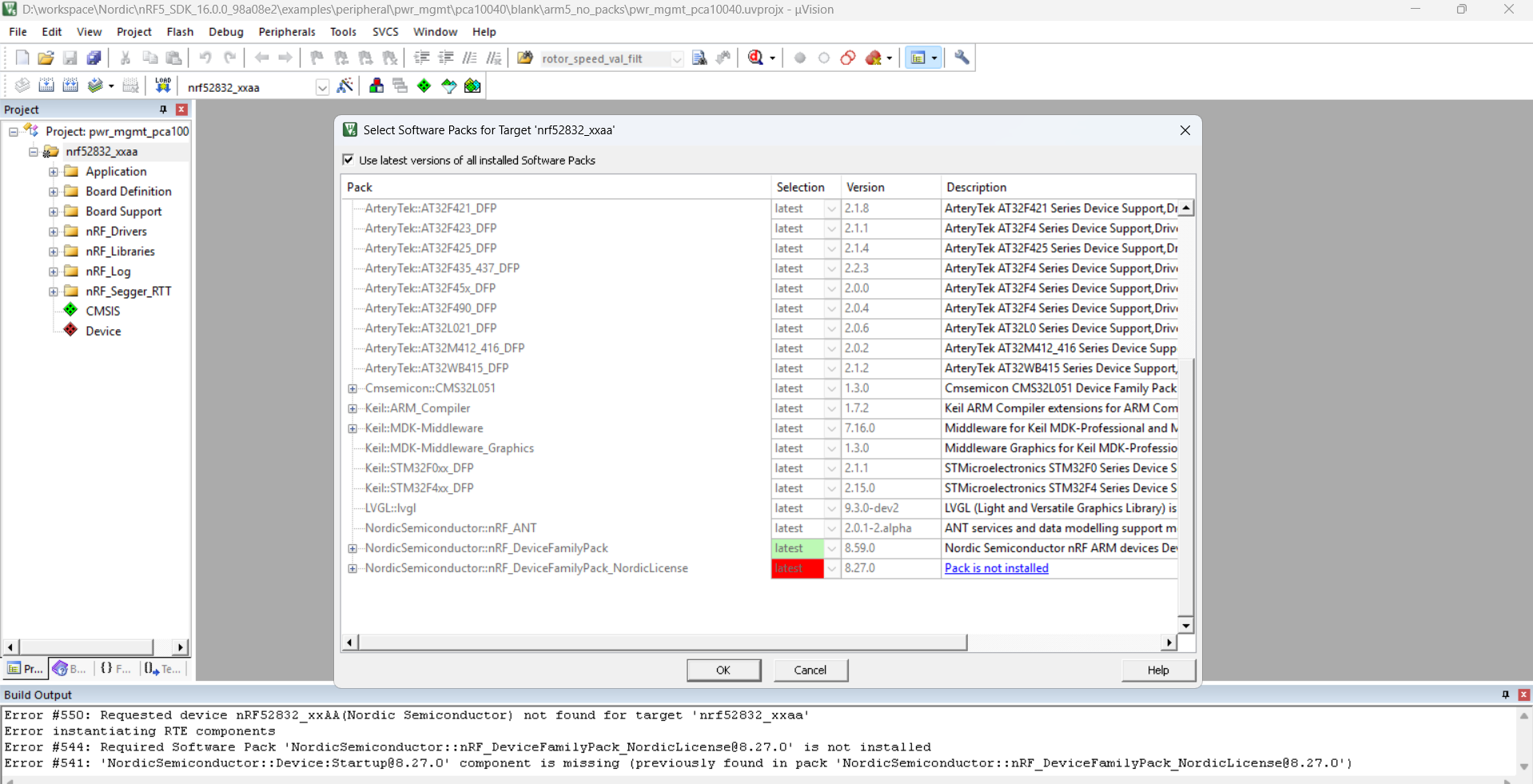Open Options for Target magic wand icon
The width and height of the screenshot is (1533, 784).
click(x=345, y=86)
